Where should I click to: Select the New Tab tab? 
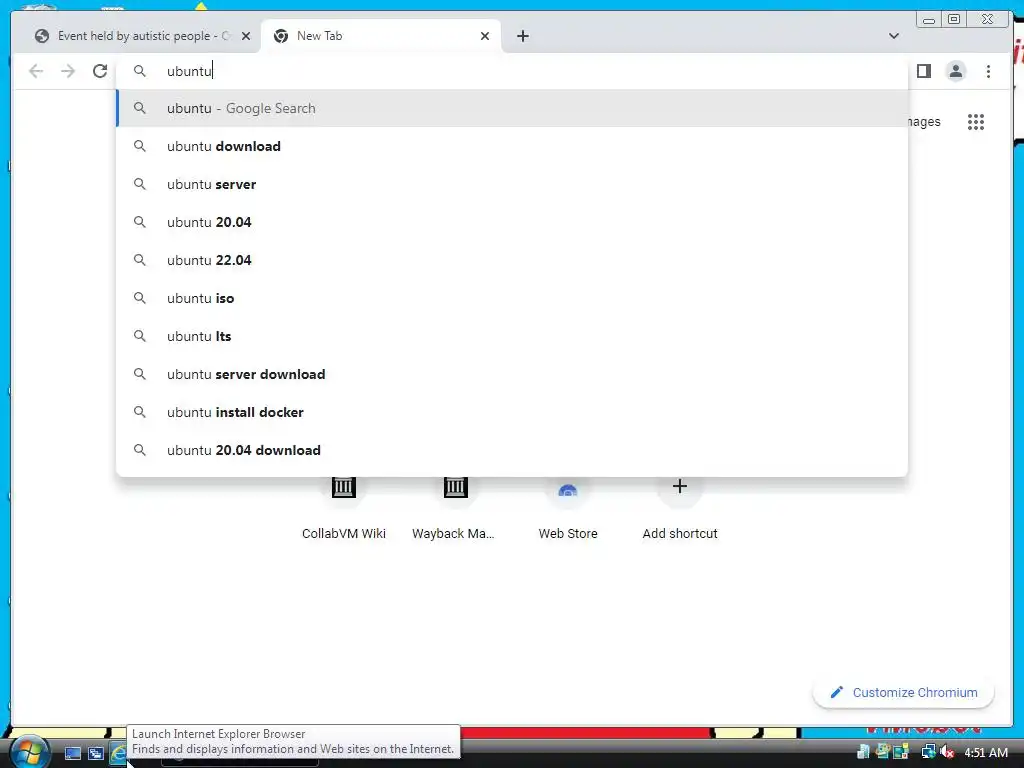381,36
